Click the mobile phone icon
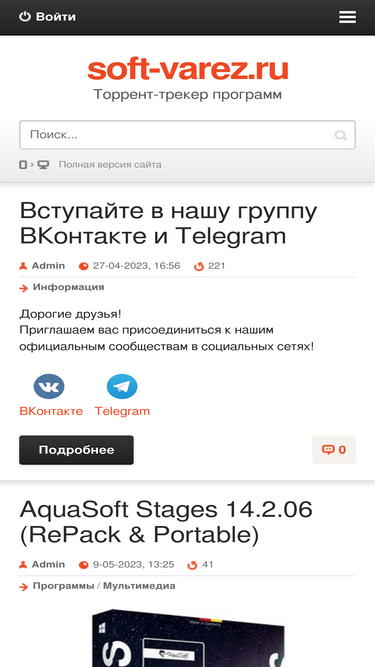 click(23, 165)
